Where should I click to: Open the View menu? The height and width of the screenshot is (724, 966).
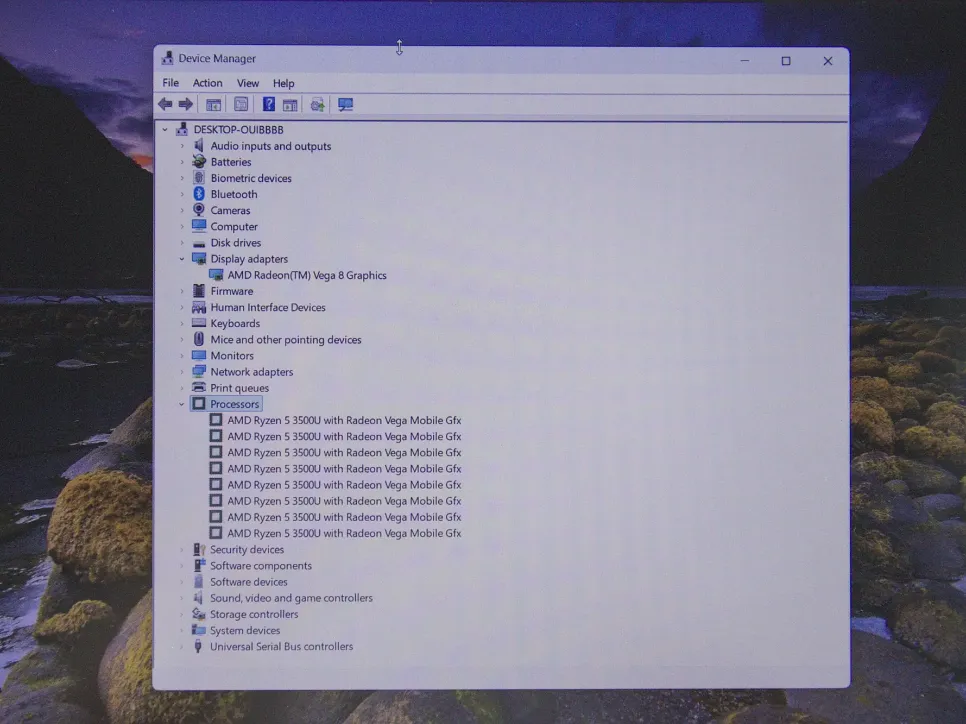pyautogui.click(x=248, y=83)
